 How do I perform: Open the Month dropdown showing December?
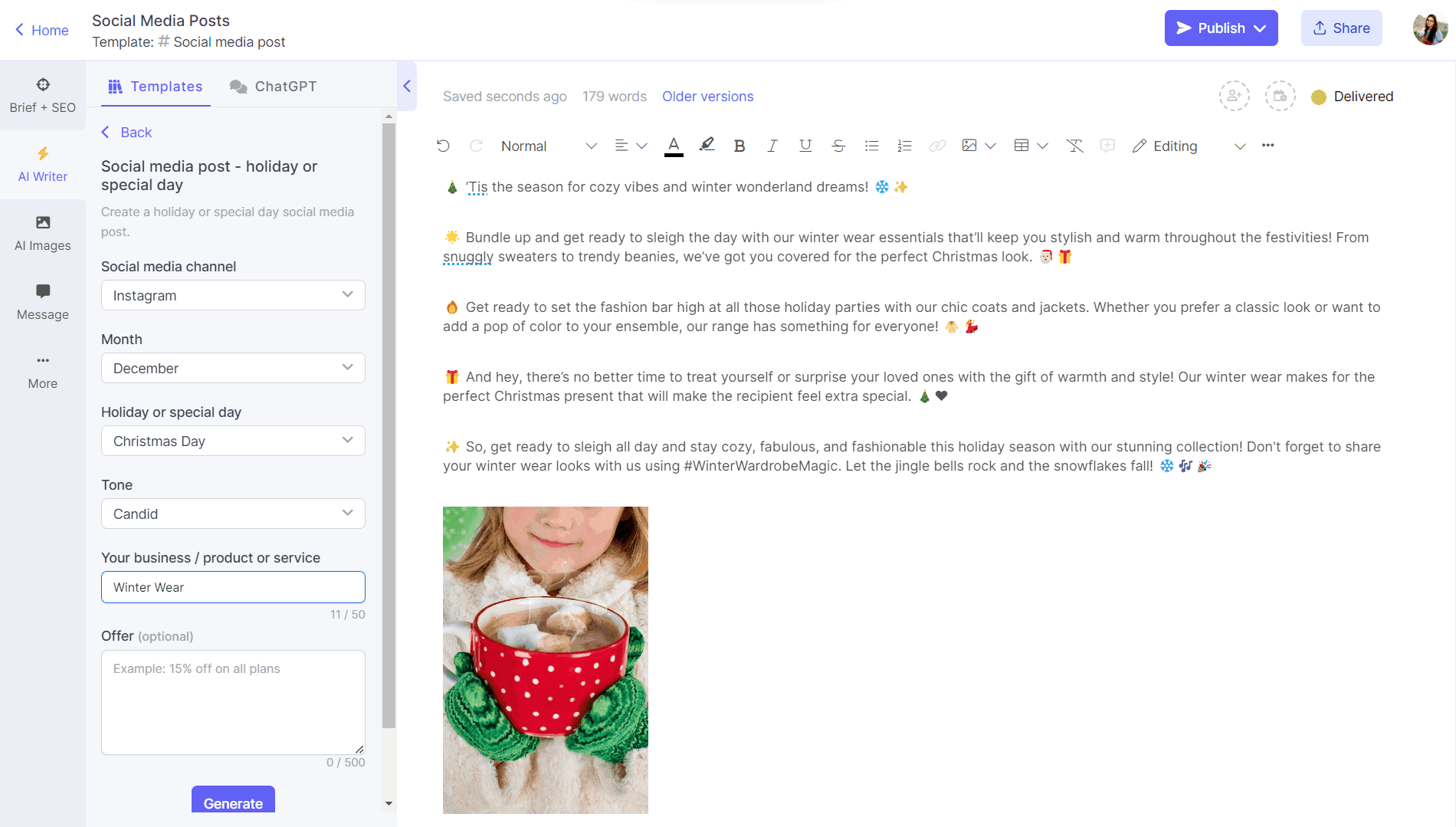[233, 368]
